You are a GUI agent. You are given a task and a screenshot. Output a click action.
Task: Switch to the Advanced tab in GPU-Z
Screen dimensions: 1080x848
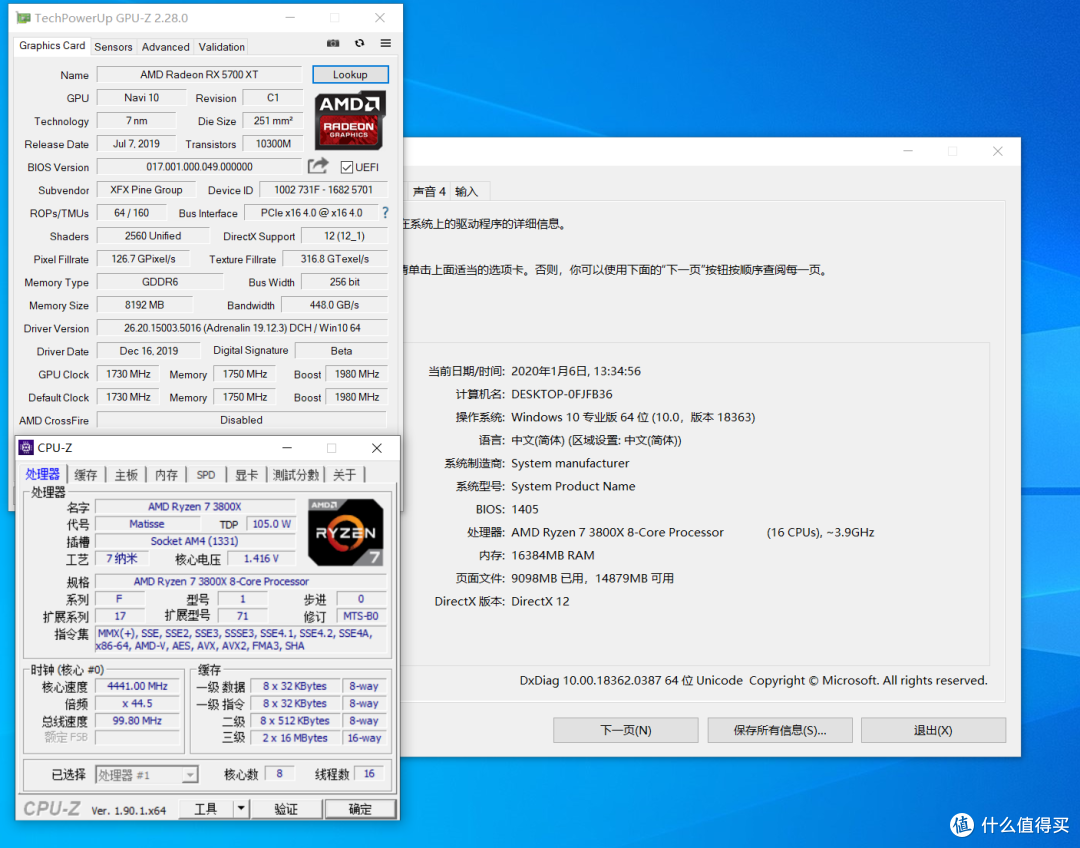click(165, 47)
